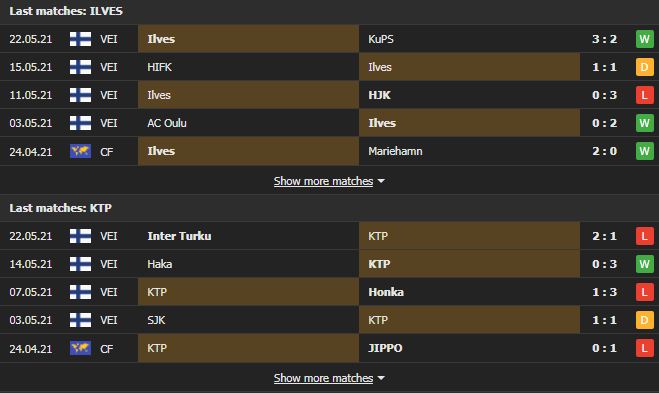Viewport: 659px width, 393px height.
Task: Click the red L badge for KTP vs JIPPO
Action: pos(644,348)
